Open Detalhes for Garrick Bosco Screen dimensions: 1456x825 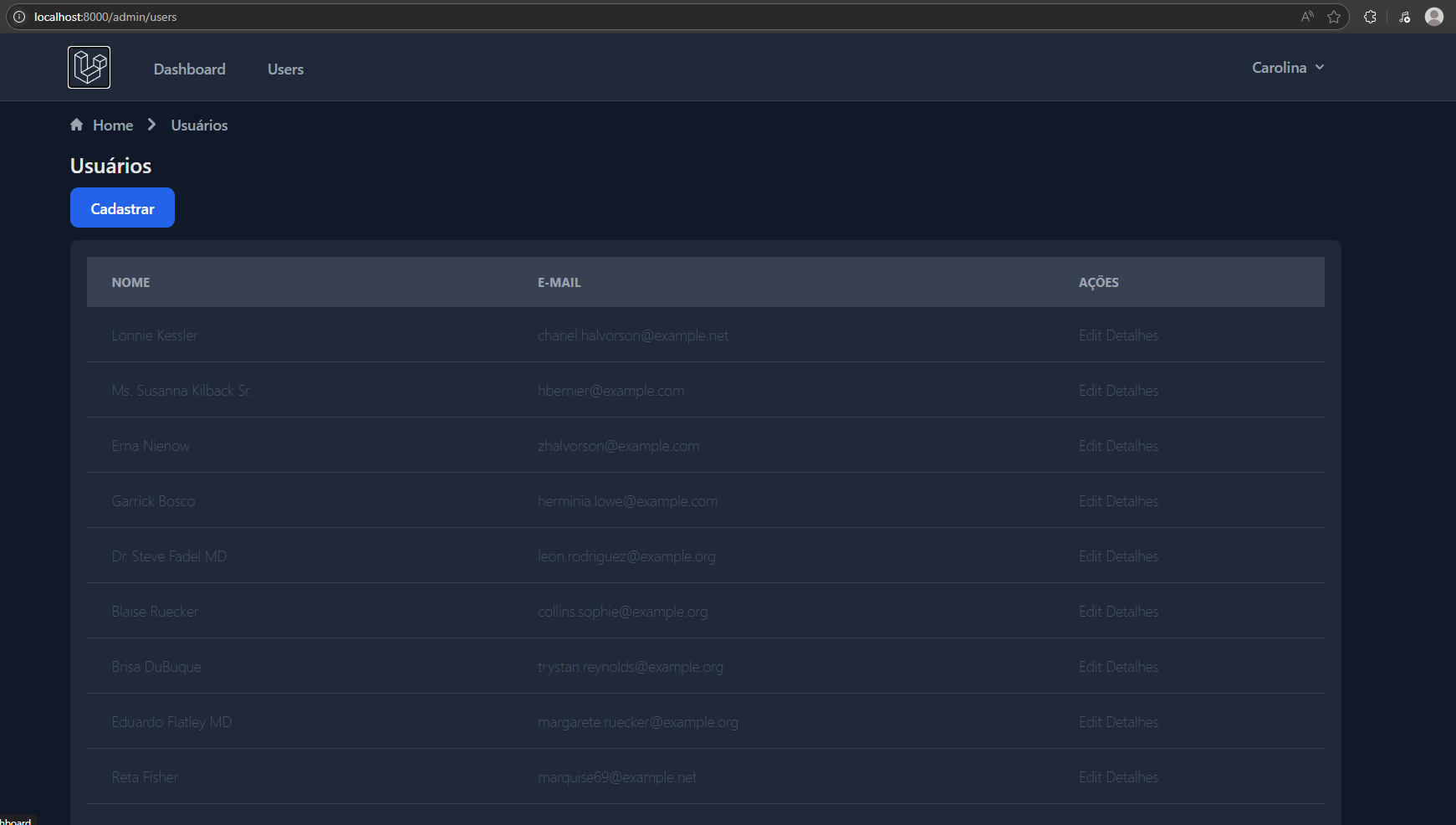1133,500
